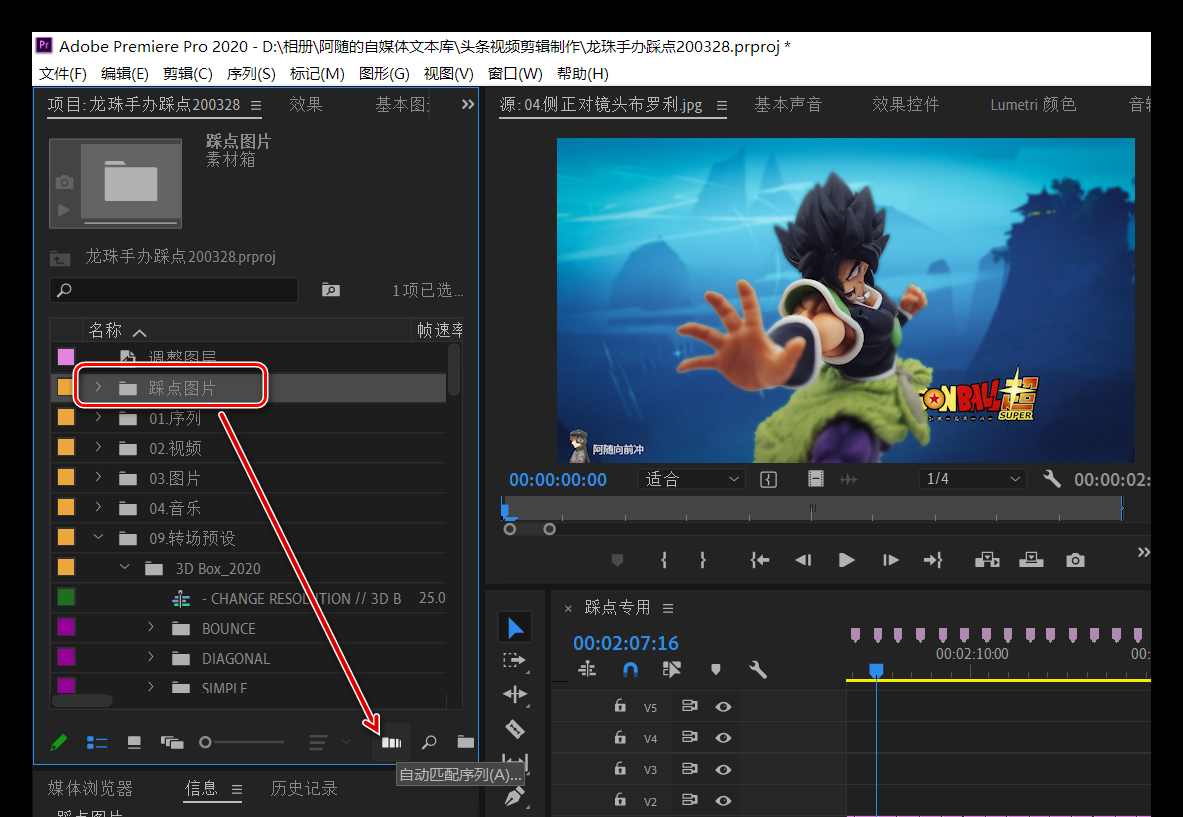Create a new bin with folder icon
This screenshot has height=817, width=1183.
coord(465,742)
